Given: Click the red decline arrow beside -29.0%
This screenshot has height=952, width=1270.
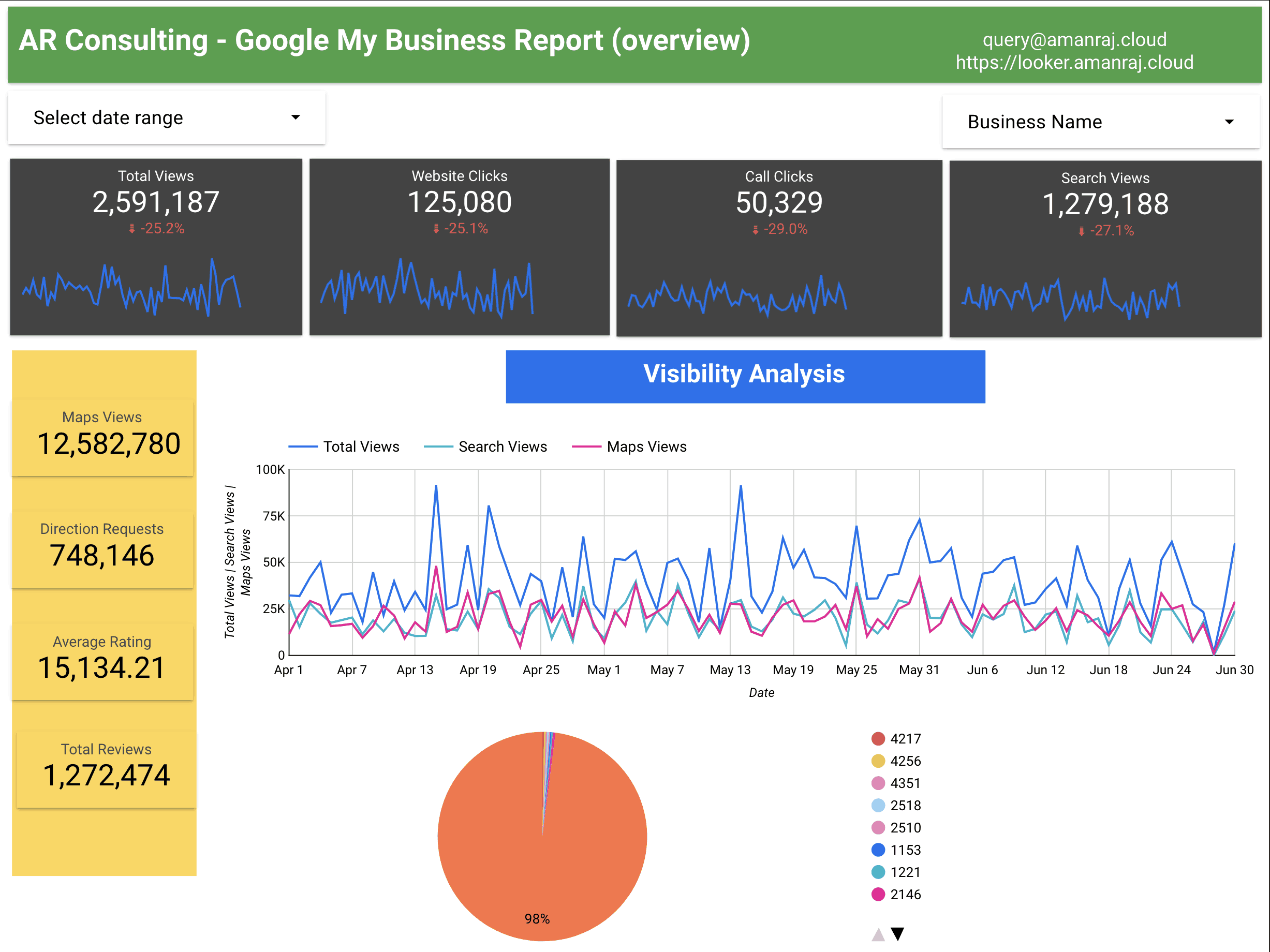Looking at the screenshot, I should (754, 230).
